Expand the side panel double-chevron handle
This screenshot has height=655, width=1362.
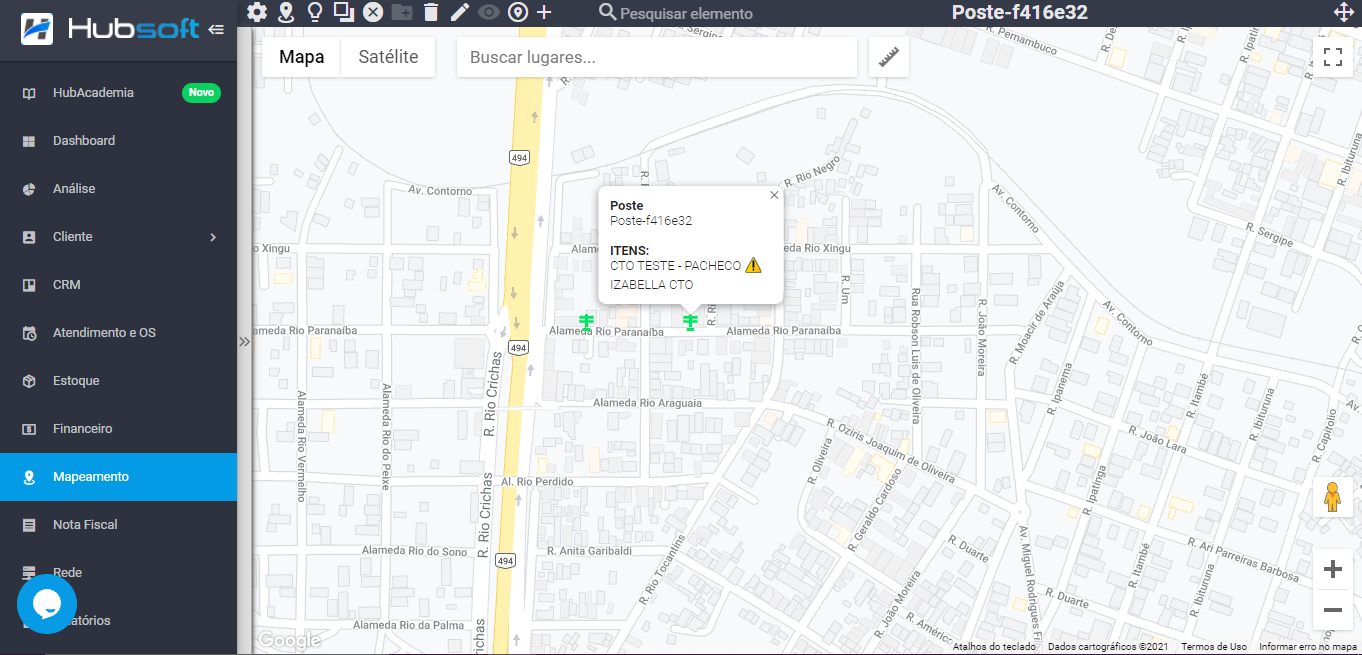click(x=244, y=341)
